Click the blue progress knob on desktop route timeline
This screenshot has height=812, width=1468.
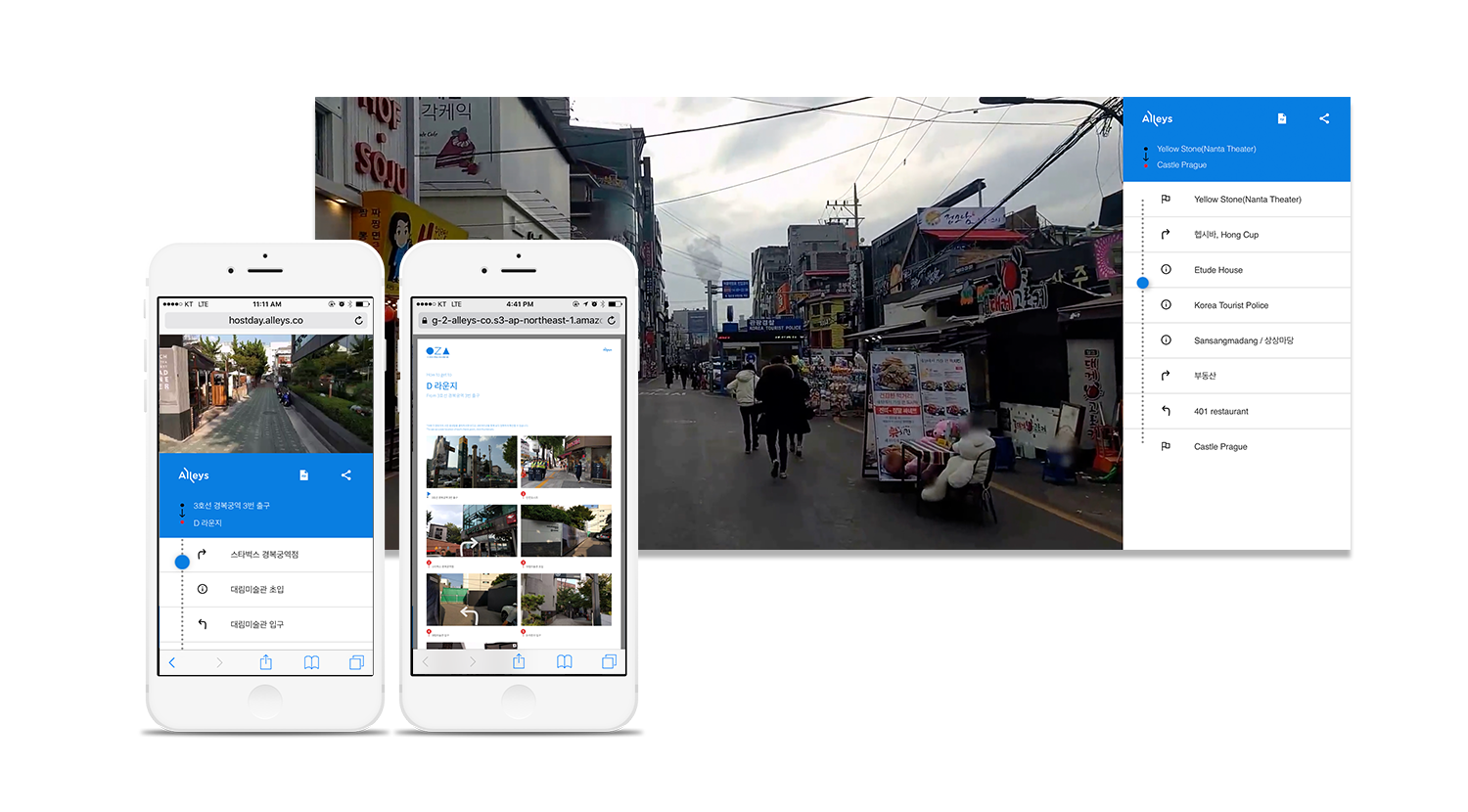[x=1142, y=283]
